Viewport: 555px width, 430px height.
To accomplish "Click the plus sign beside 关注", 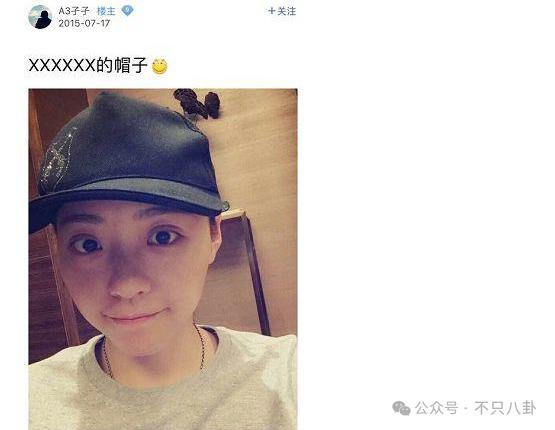I will tap(271, 11).
